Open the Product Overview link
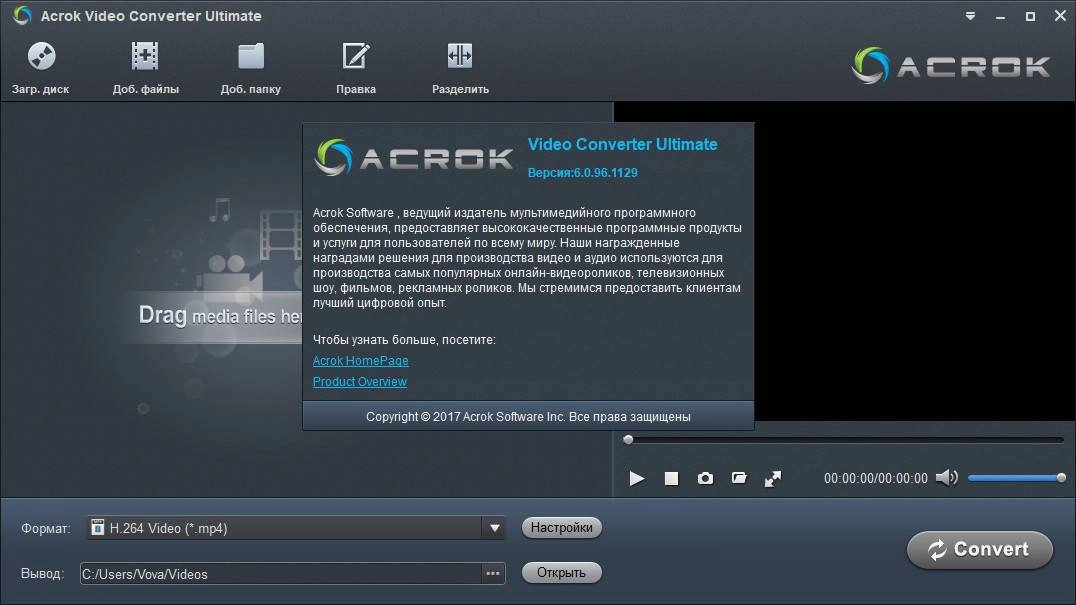Image resolution: width=1076 pixels, height=605 pixels. tap(360, 381)
